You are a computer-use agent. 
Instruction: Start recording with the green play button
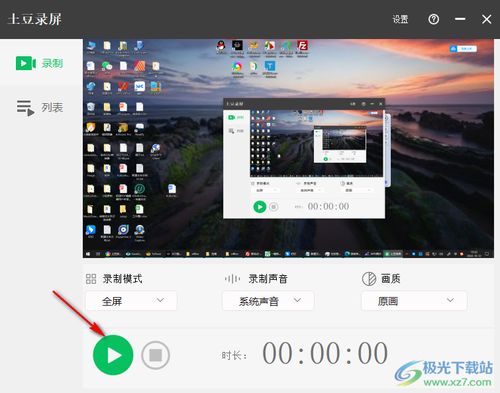113,355
